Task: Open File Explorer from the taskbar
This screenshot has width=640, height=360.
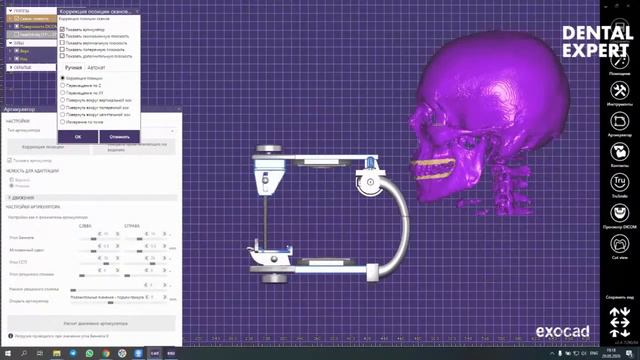Action: click(x=56, y=353)
